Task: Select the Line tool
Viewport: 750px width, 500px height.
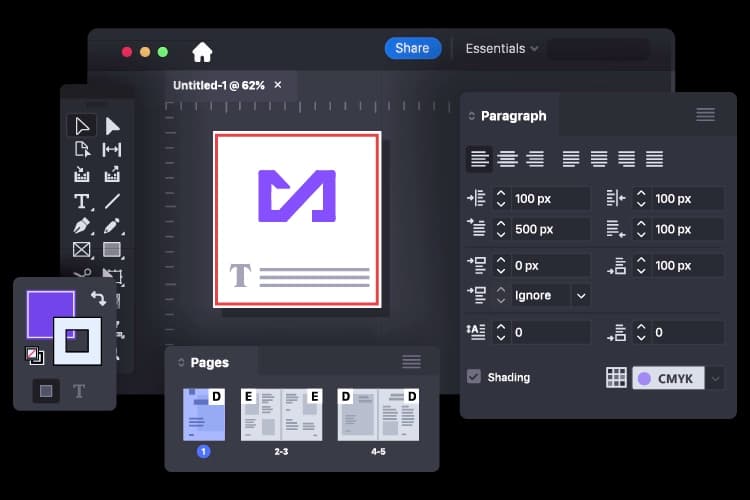Action: (x=112, y=201)
